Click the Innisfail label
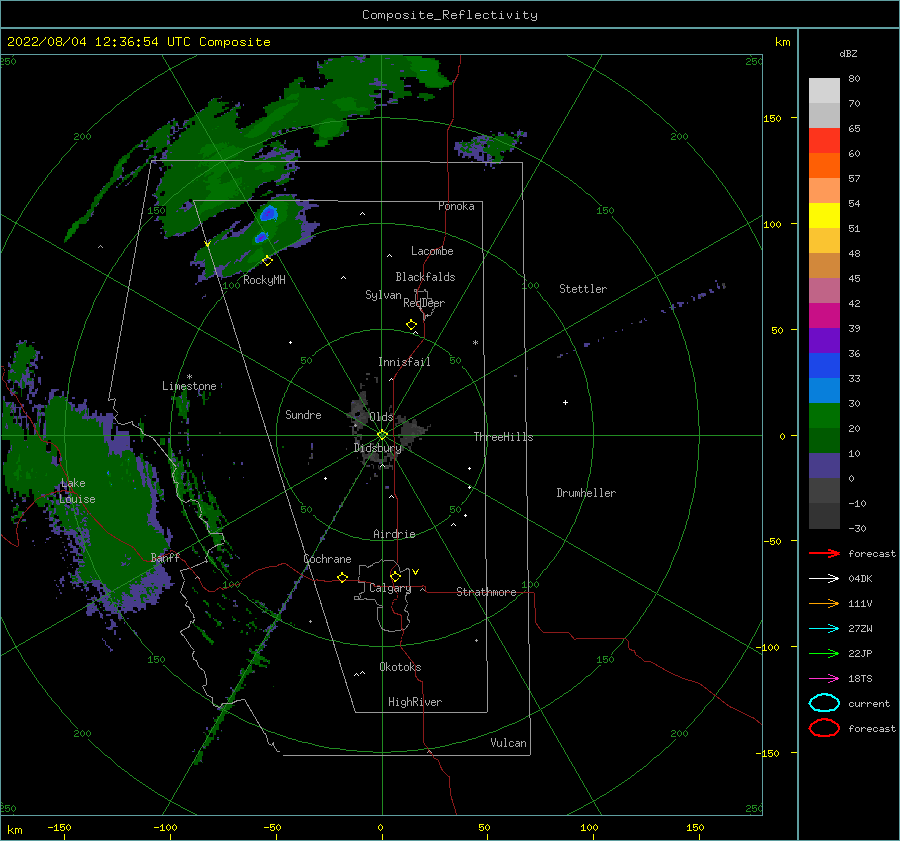Image resolution: width=900 pixels, height=841 pixels. (404, 362)
